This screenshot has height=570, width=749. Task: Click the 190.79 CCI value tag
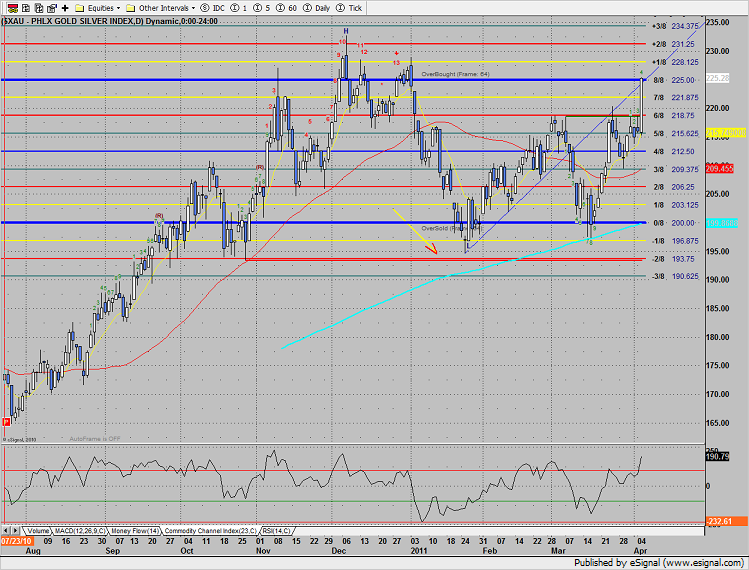coord(717,457)
